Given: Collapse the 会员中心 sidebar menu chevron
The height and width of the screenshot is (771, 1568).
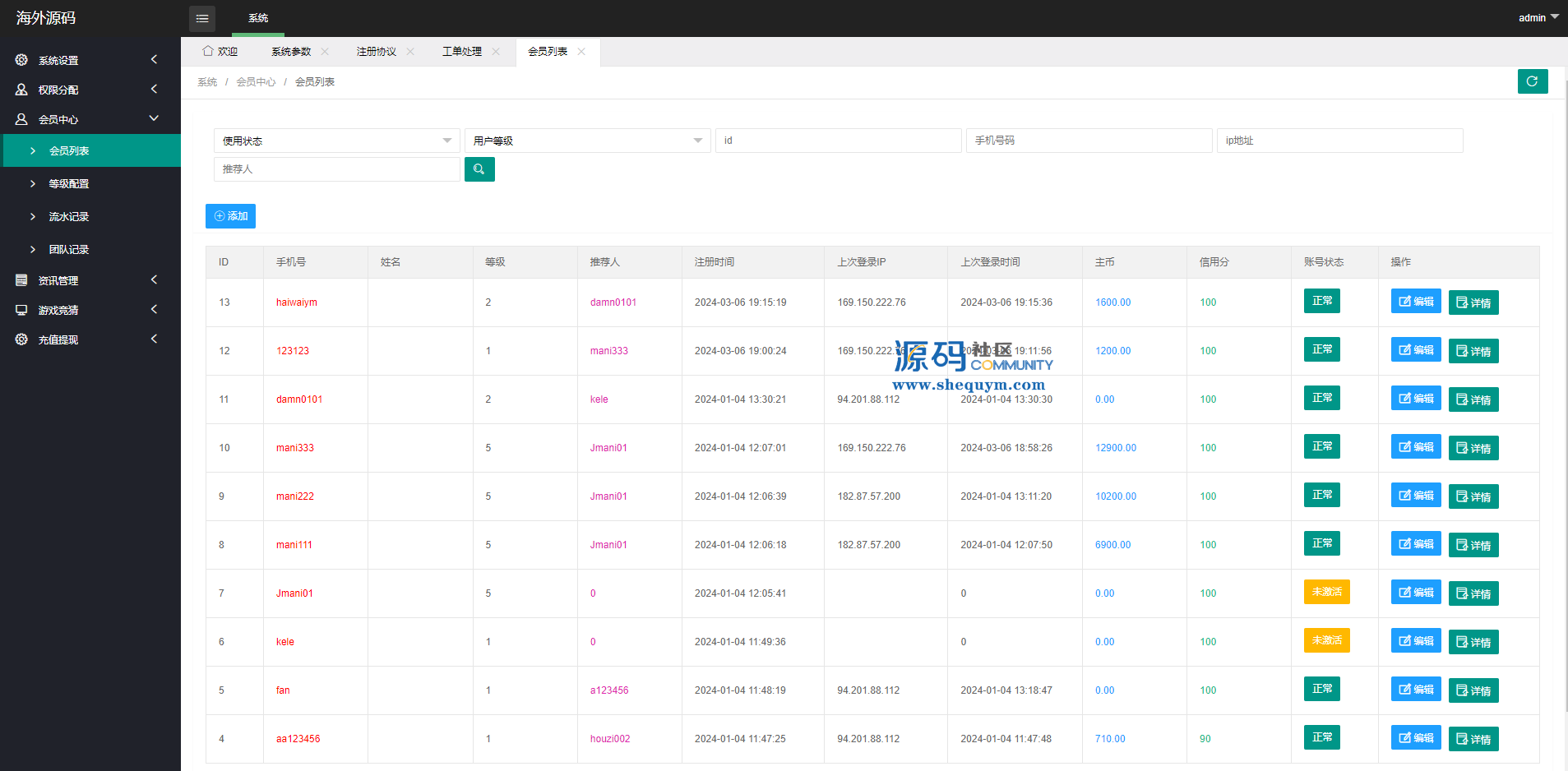Looking at the screenshot, I should coord(154,118).
